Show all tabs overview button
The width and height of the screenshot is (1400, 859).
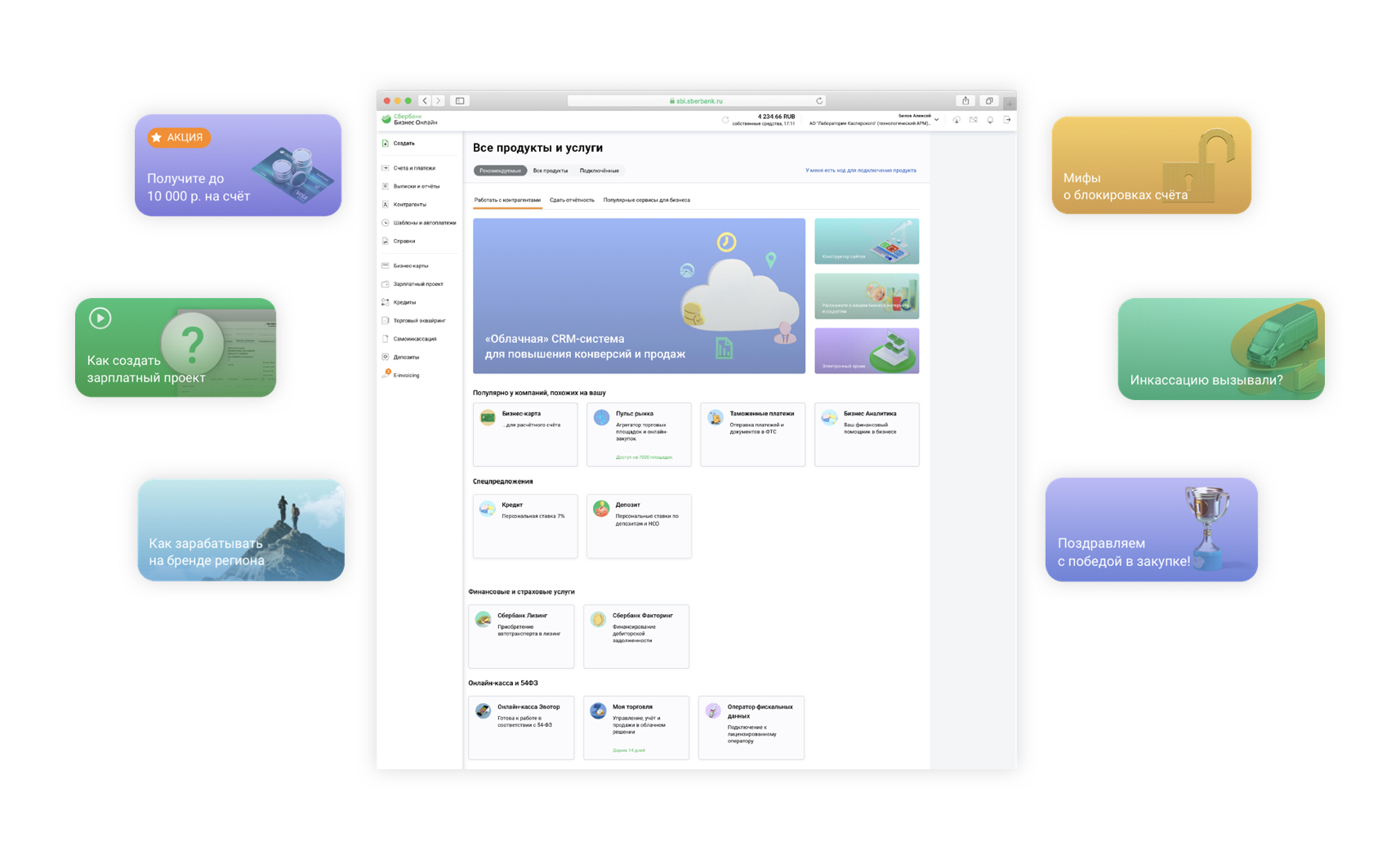[989, 100]
